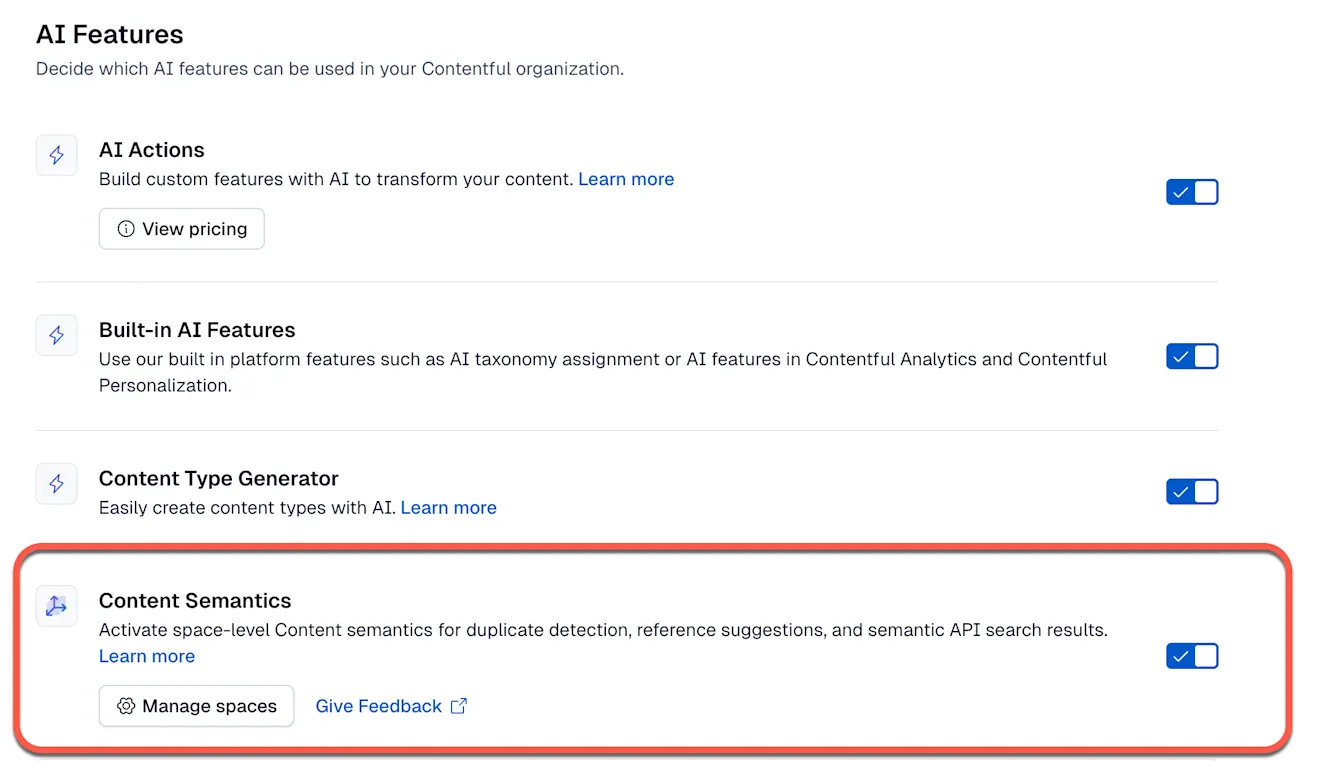
Task: Toggle the Content Type Generator switch
Action: coord(1192,492)
